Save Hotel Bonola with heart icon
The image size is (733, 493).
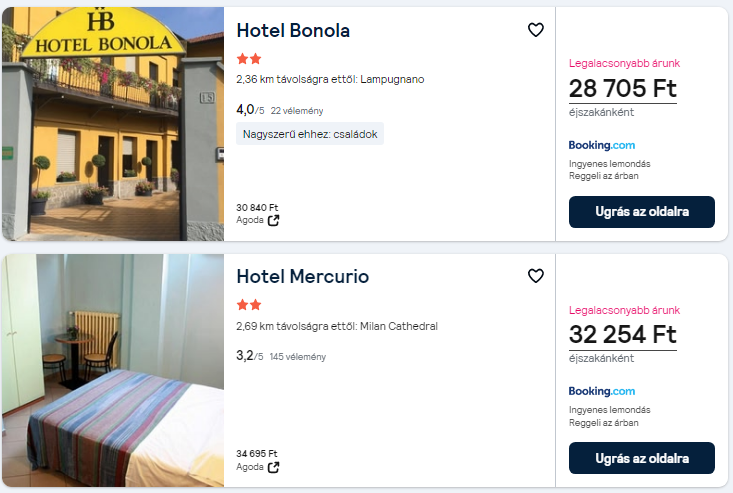(535, 30)
